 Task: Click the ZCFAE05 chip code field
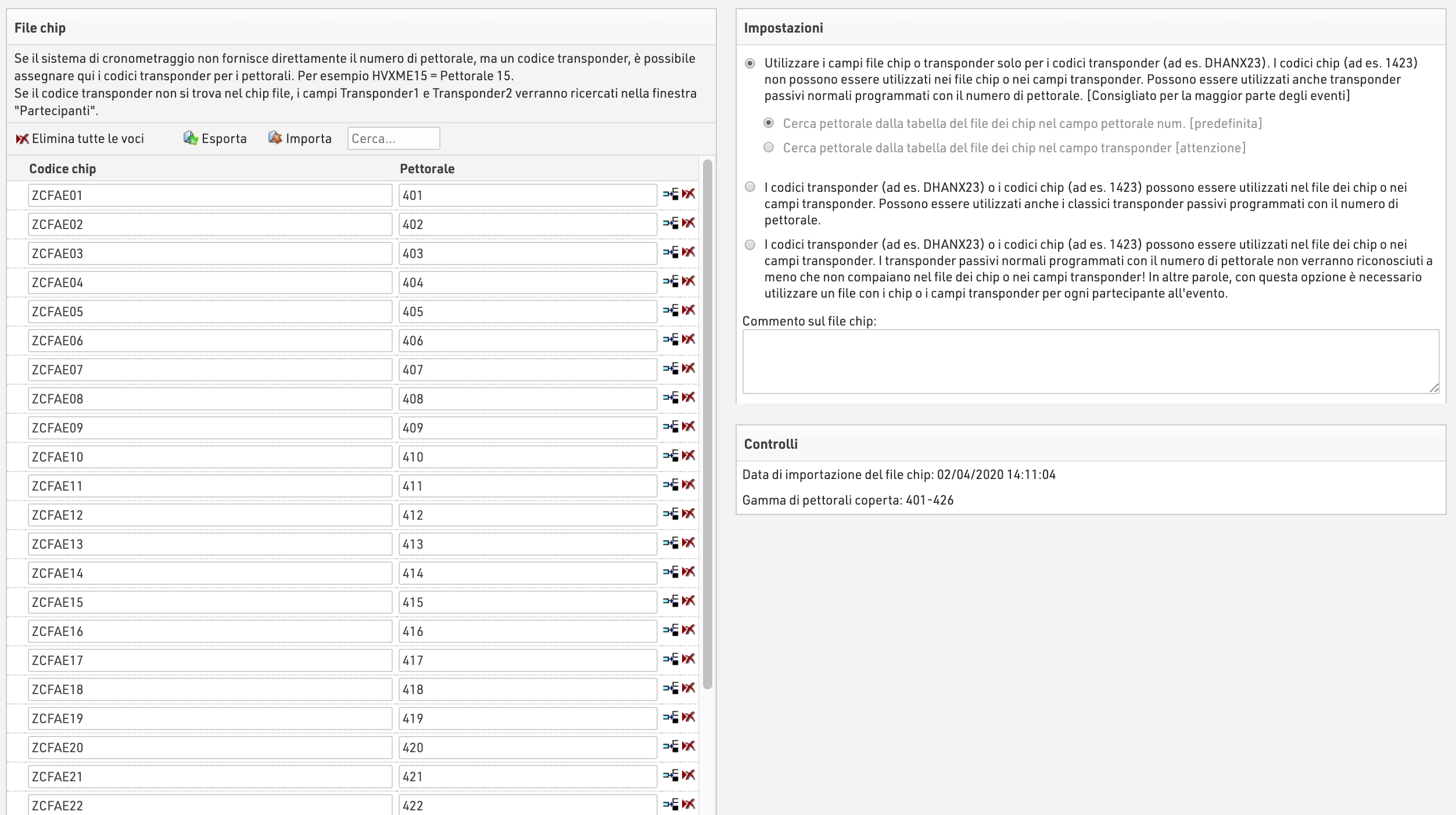point(210,312)
